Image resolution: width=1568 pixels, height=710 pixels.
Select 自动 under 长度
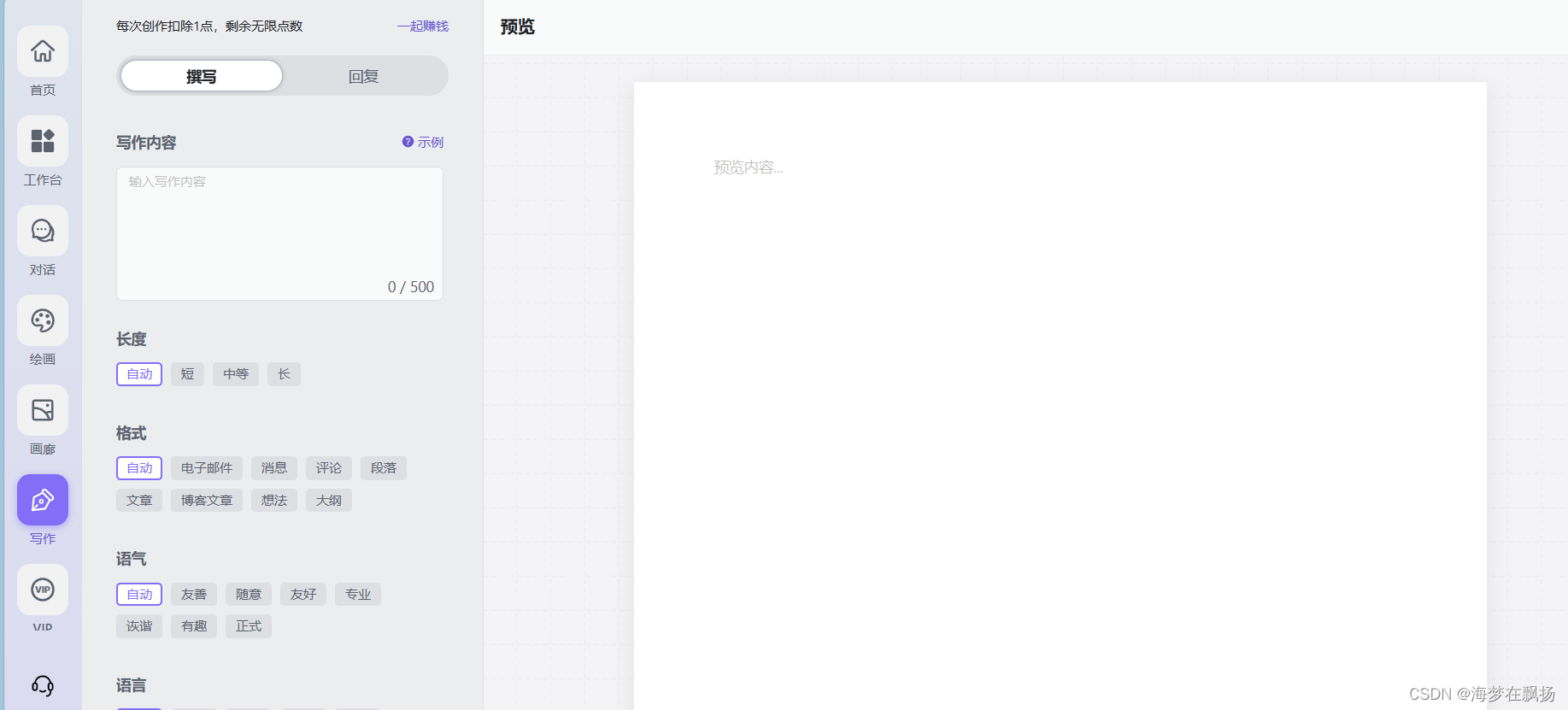tap(139, 374)
